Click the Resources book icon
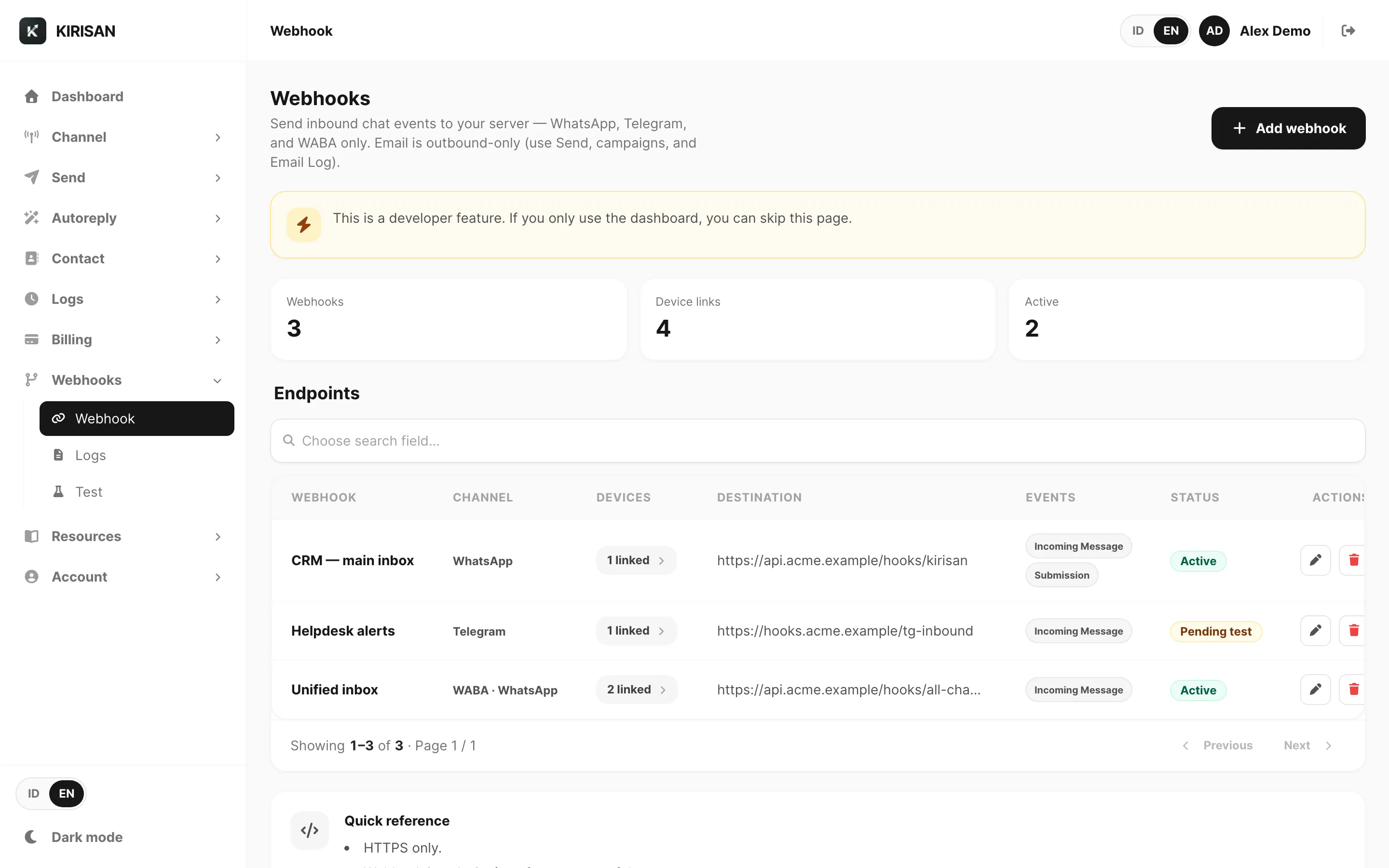This screenshot has width=1389, height=868. (x=31, y=536)
